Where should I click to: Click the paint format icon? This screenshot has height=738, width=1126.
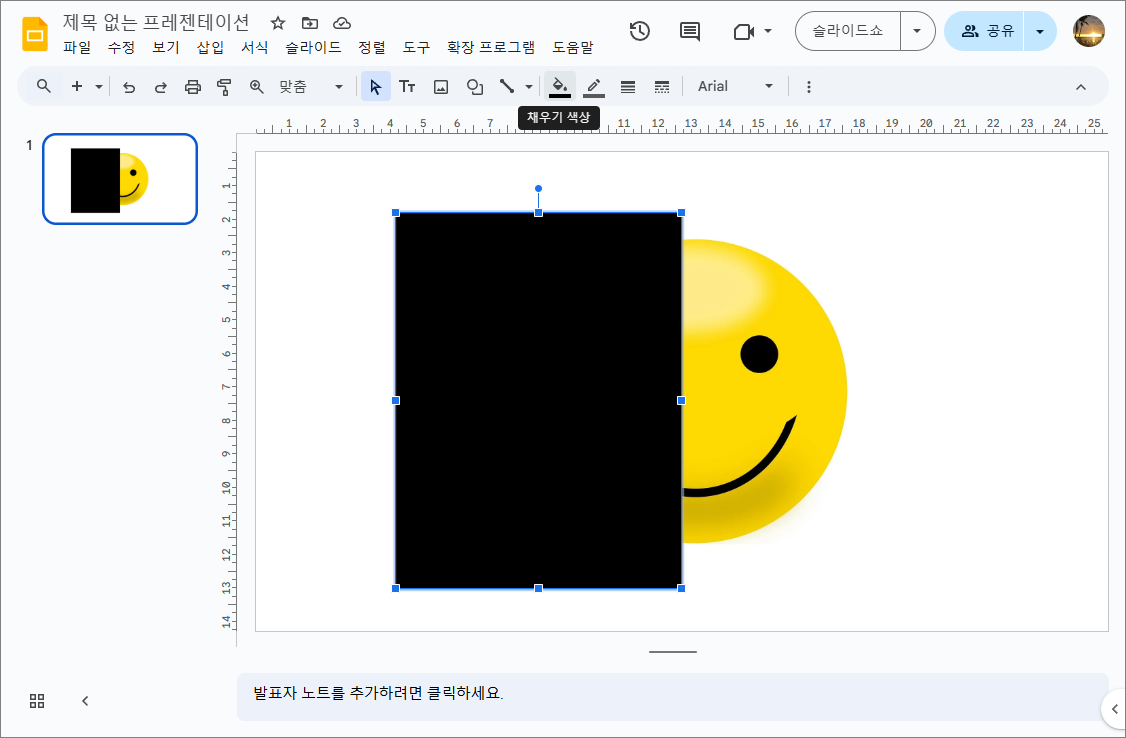pyautogui.click(x=223, y=86)
